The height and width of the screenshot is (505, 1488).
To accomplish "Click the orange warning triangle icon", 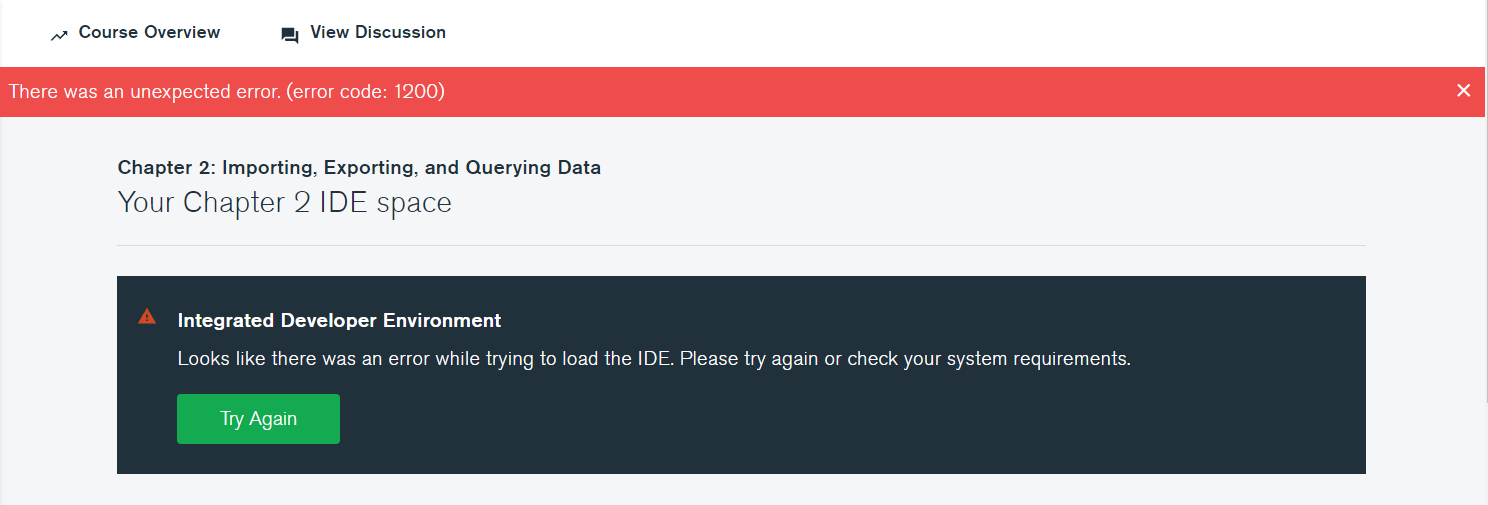I will pyautogui.click(x=147, y=317).
